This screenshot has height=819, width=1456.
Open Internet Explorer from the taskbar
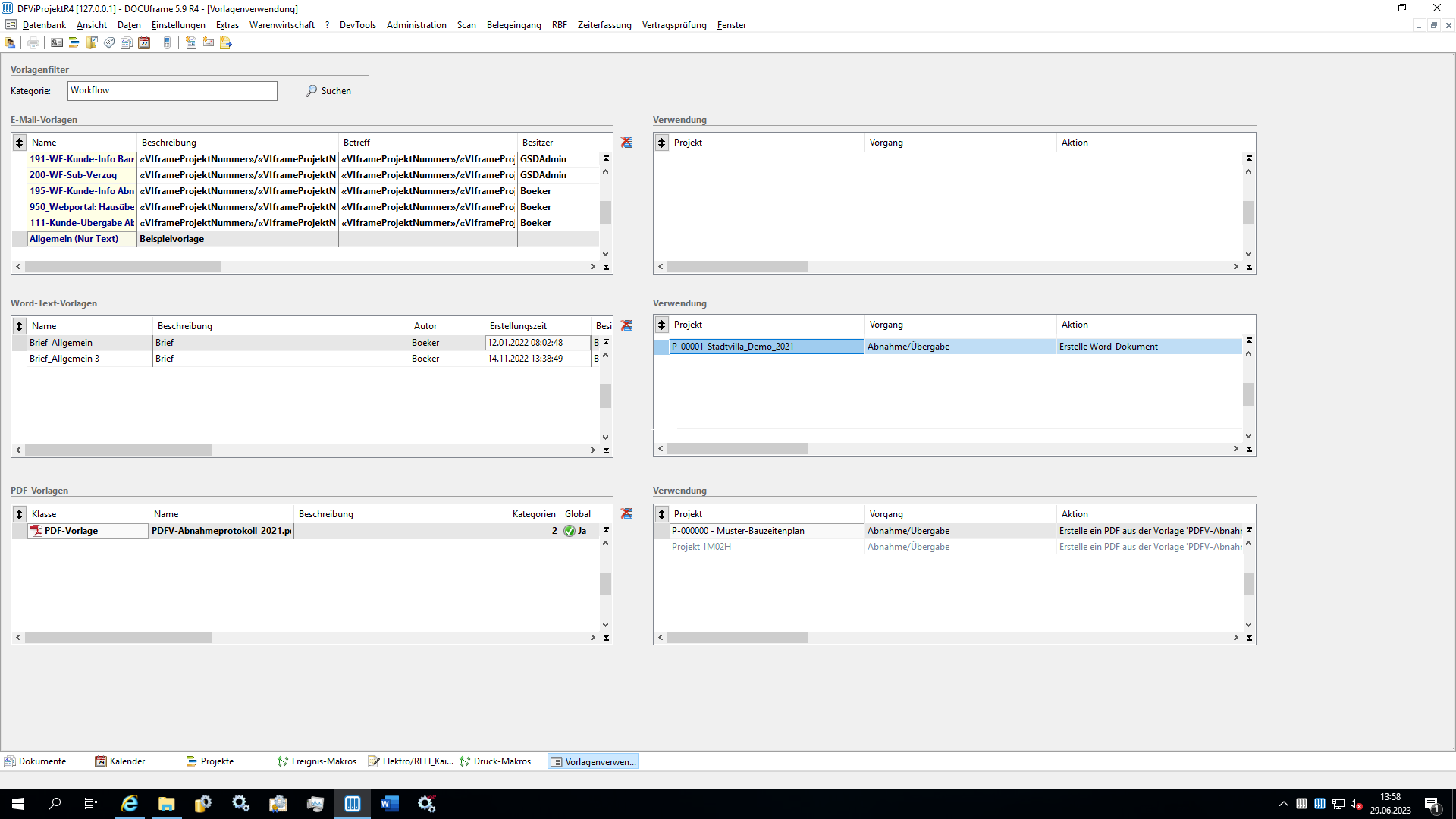(x=130, y=804)
